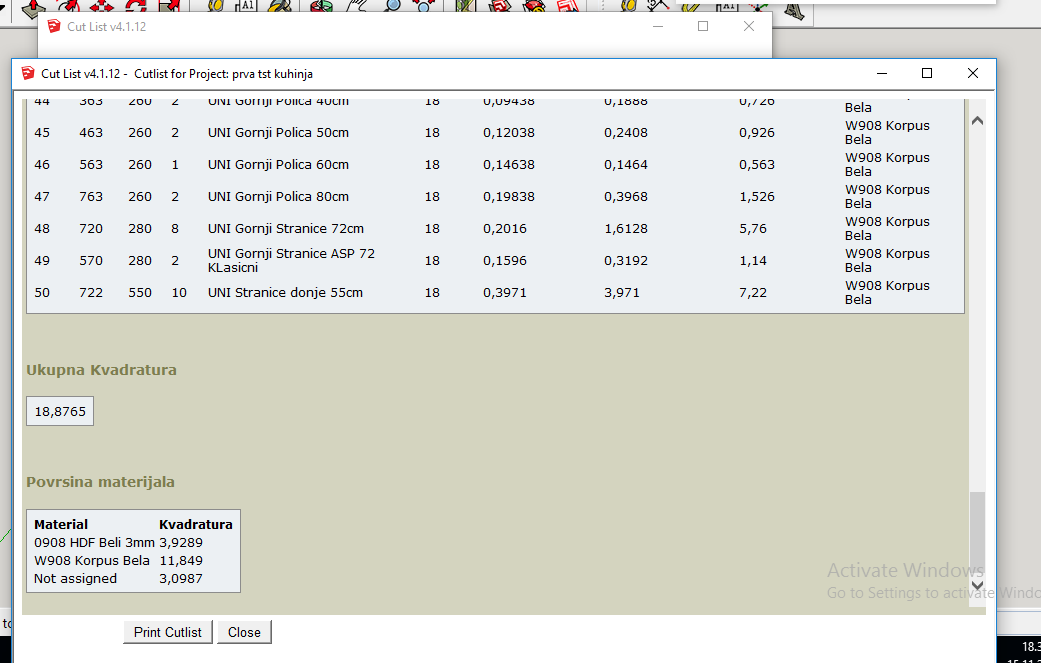
Task: Select 'UNI Gornji Polica 60cm' row name
Action: (278, 165)
